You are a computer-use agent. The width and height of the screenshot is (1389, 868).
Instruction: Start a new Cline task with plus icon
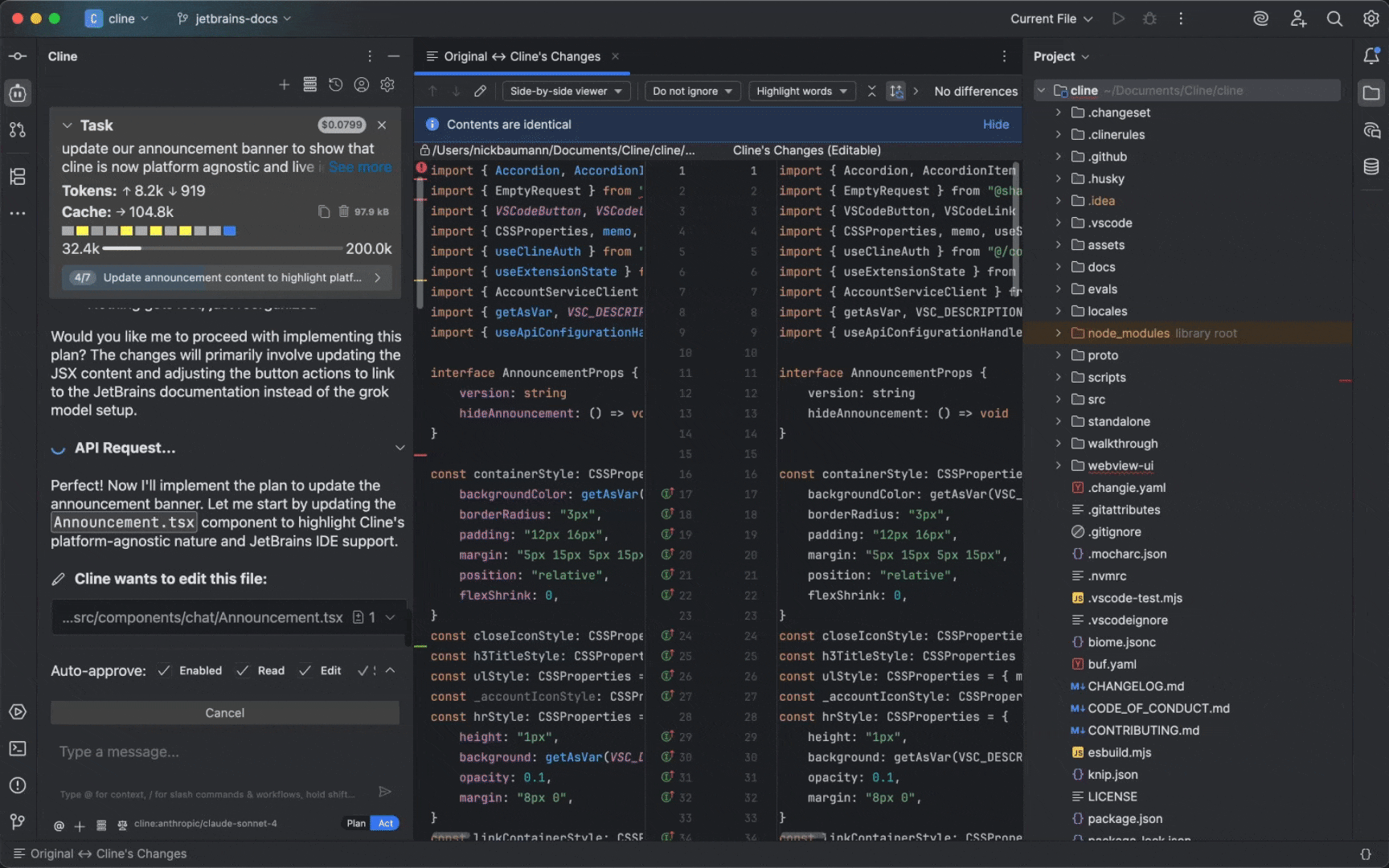(284, 84)
